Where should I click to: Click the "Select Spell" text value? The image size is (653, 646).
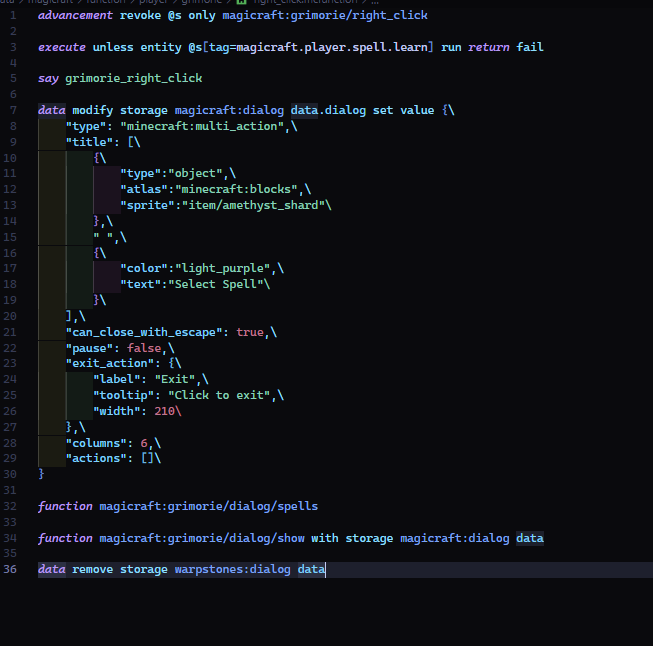click(216, 284)
